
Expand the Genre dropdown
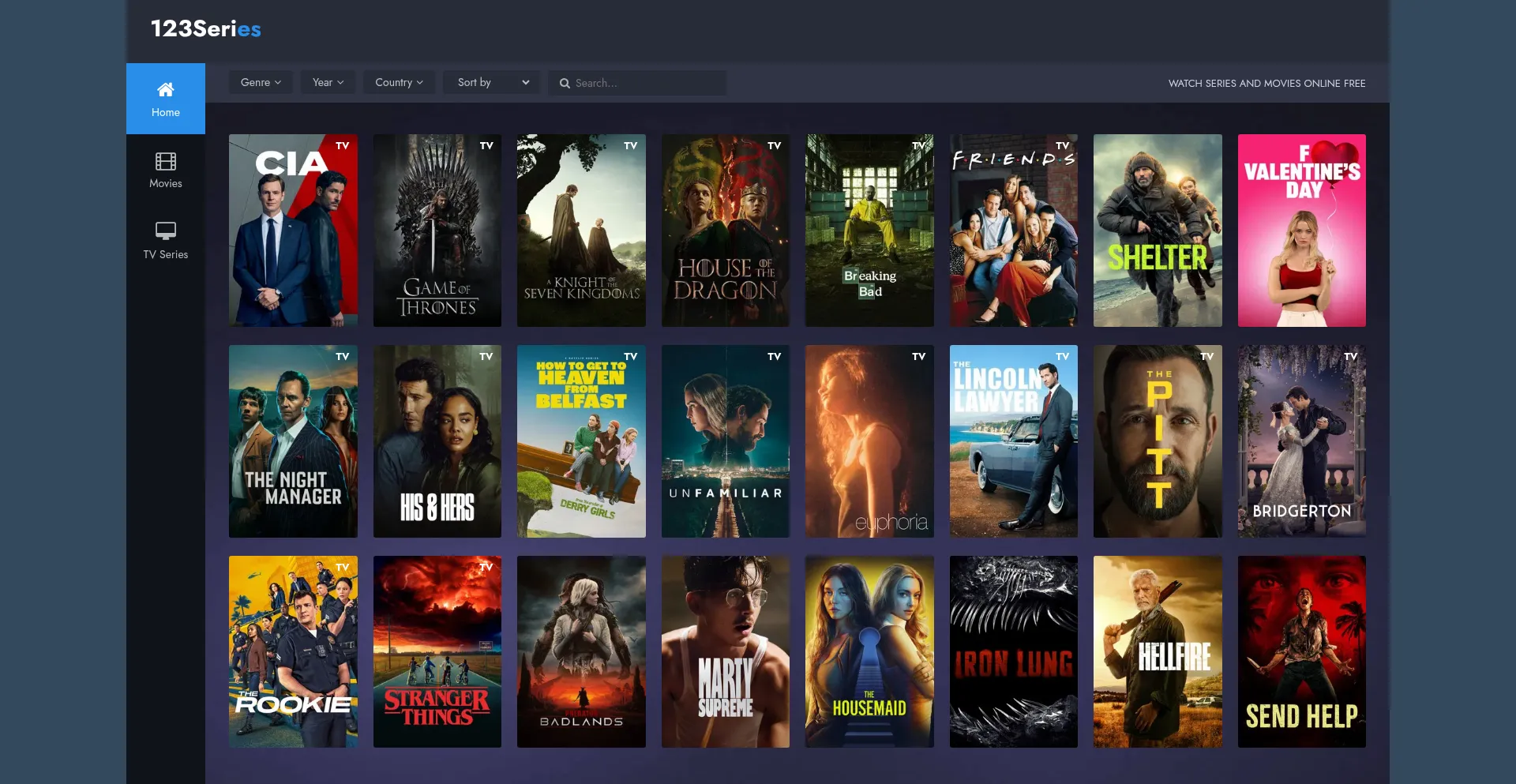tap(261, 82)
